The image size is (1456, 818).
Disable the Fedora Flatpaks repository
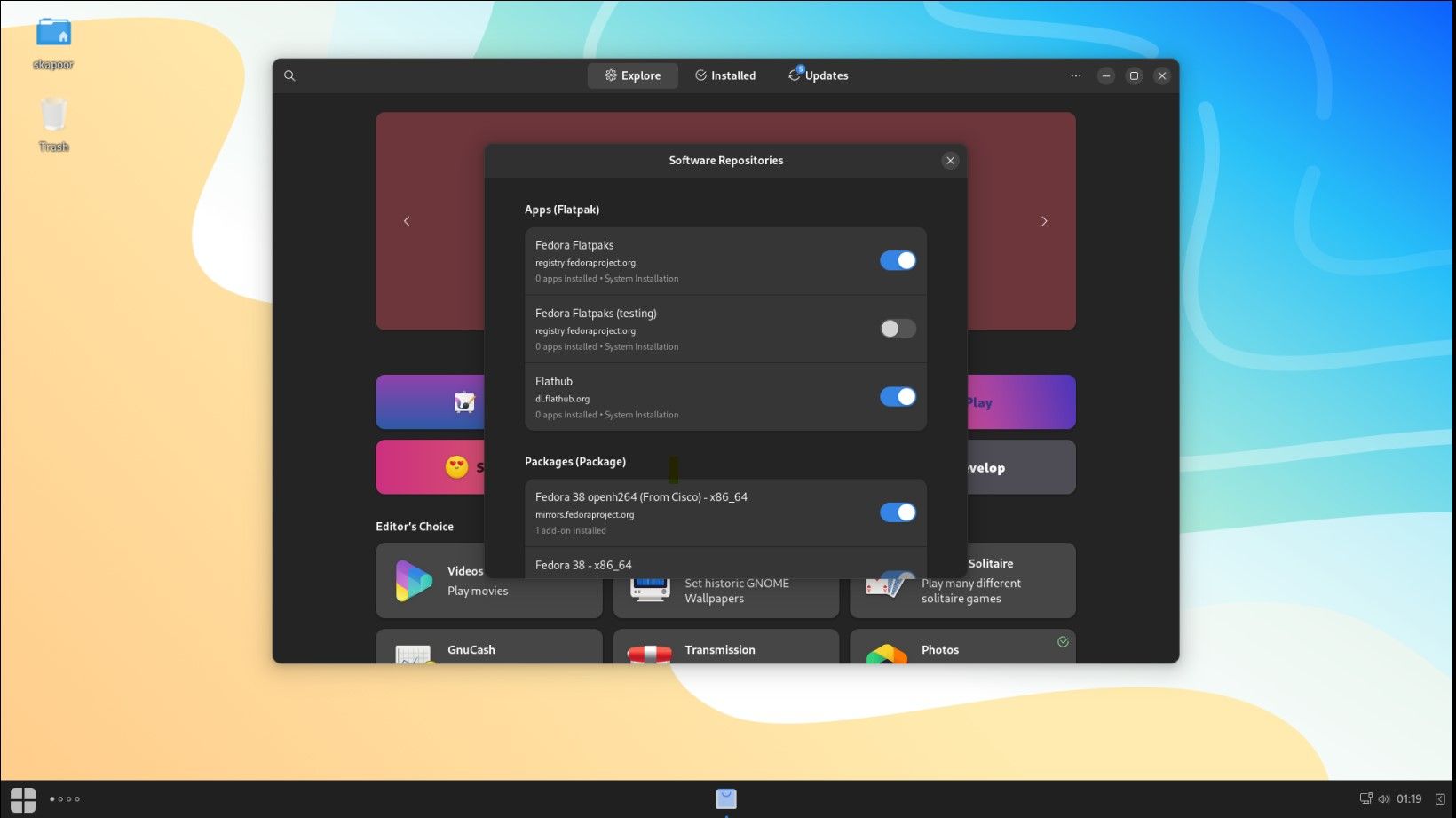click(898, 260)
